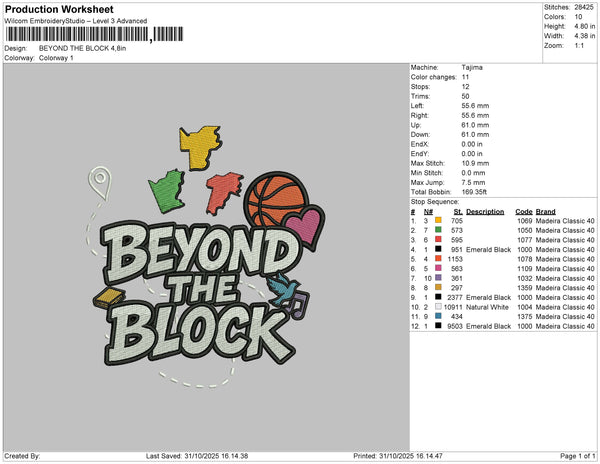Click the Width value 4.38 in
The image size is (600, 464).
pyautogui.click(x=584, y=36)
